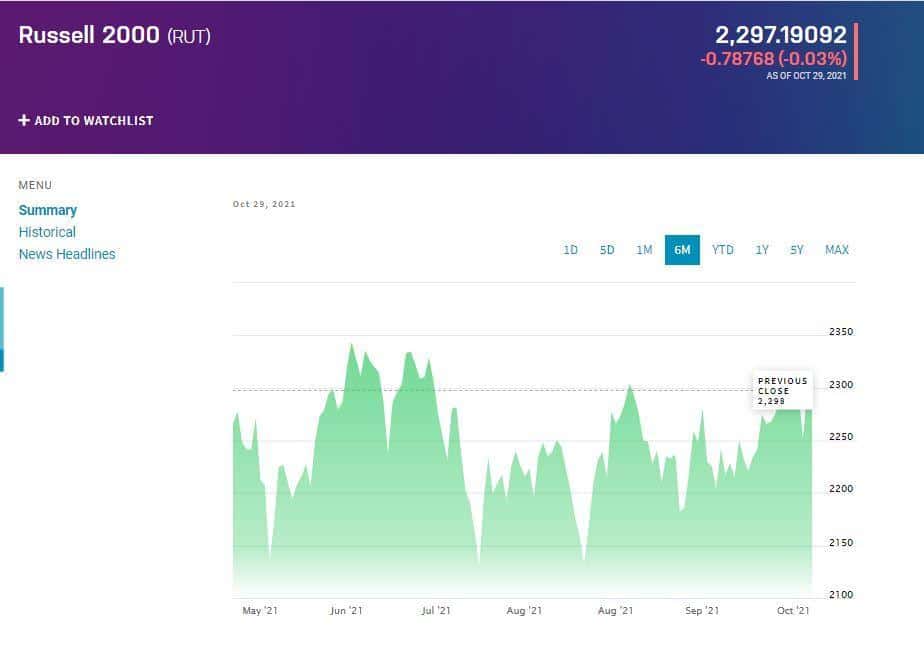924x646 pixels.
Task: Click the June 2021 peak on chart
Action: tap(352, 345)
